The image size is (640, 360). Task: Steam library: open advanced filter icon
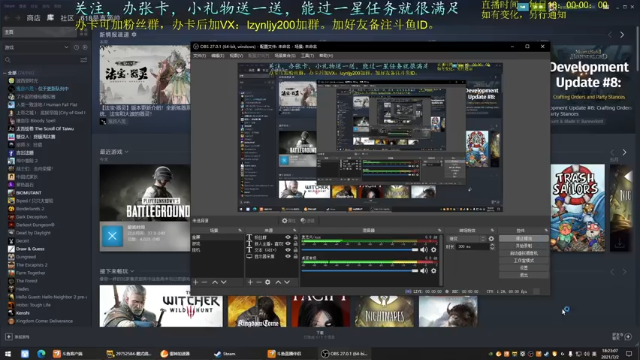click(x=84, y=60)
